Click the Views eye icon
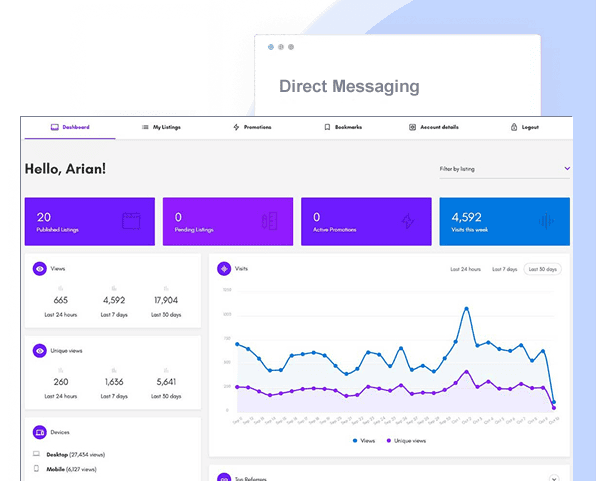 (x=40, y=269)
